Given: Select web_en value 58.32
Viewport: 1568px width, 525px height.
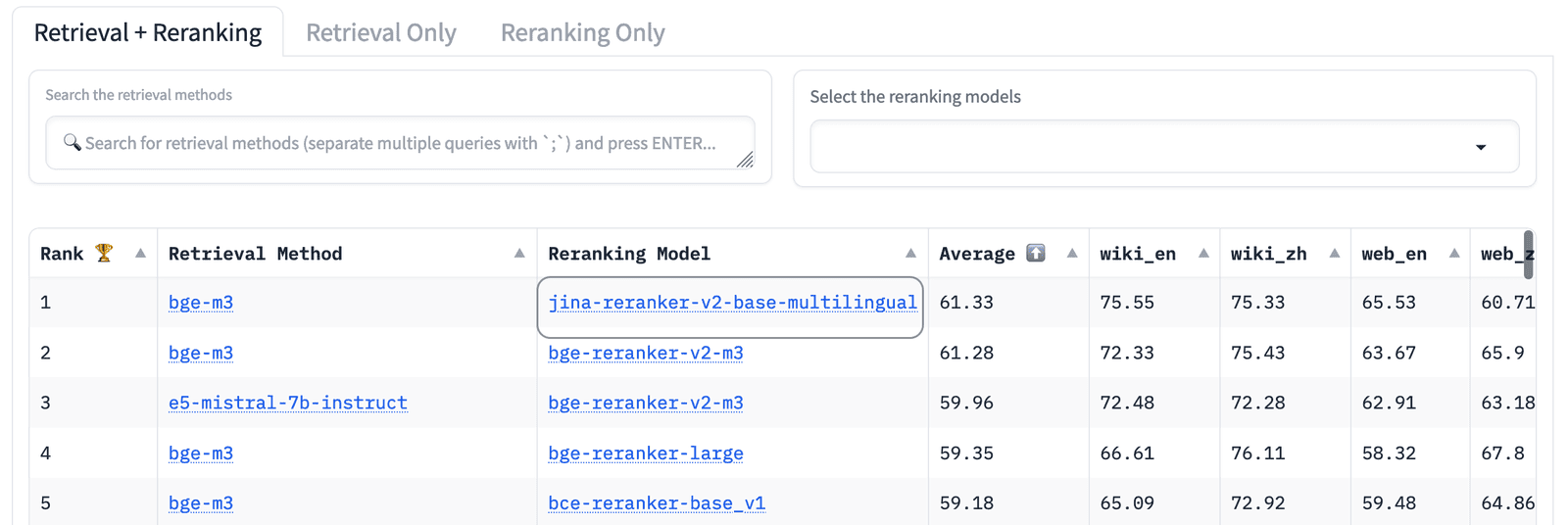Looking at the screenshot, I should click(1389, 453).
